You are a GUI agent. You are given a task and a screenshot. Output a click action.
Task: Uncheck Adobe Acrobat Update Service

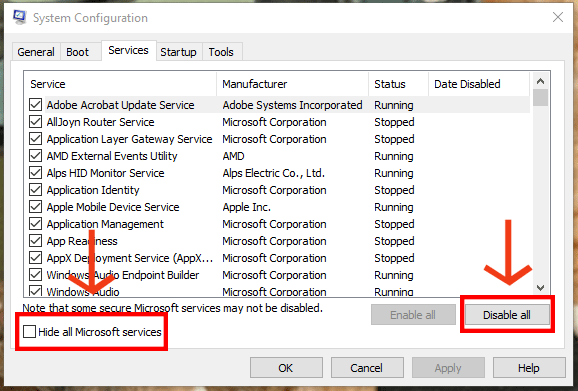pos(35,105)
